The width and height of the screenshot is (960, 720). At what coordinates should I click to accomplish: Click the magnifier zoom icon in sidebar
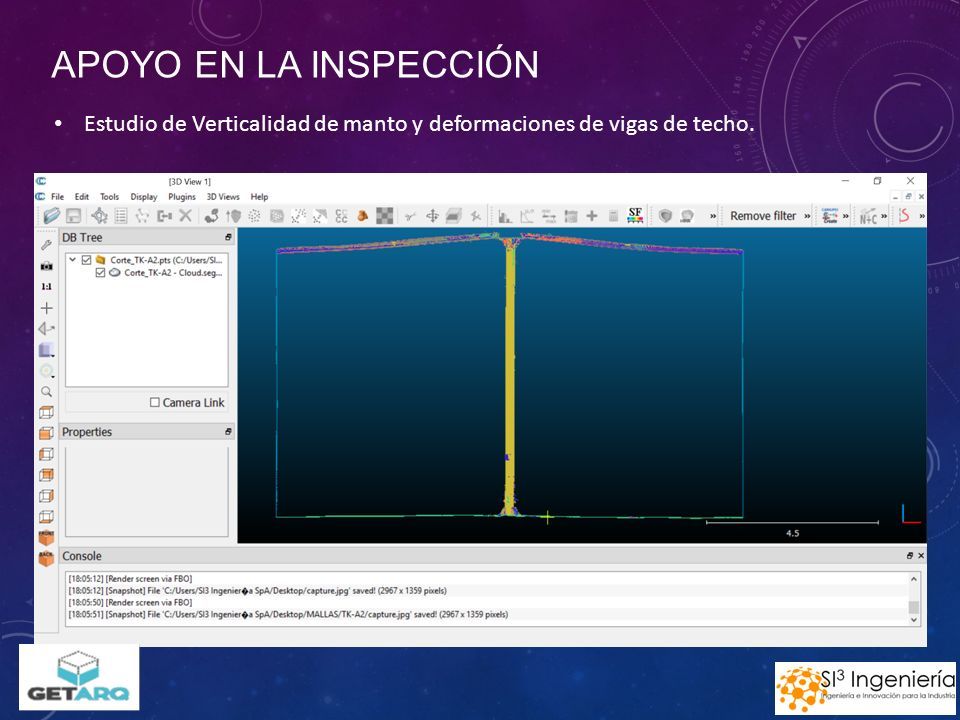pyautogui.click(x=47, y=391)
